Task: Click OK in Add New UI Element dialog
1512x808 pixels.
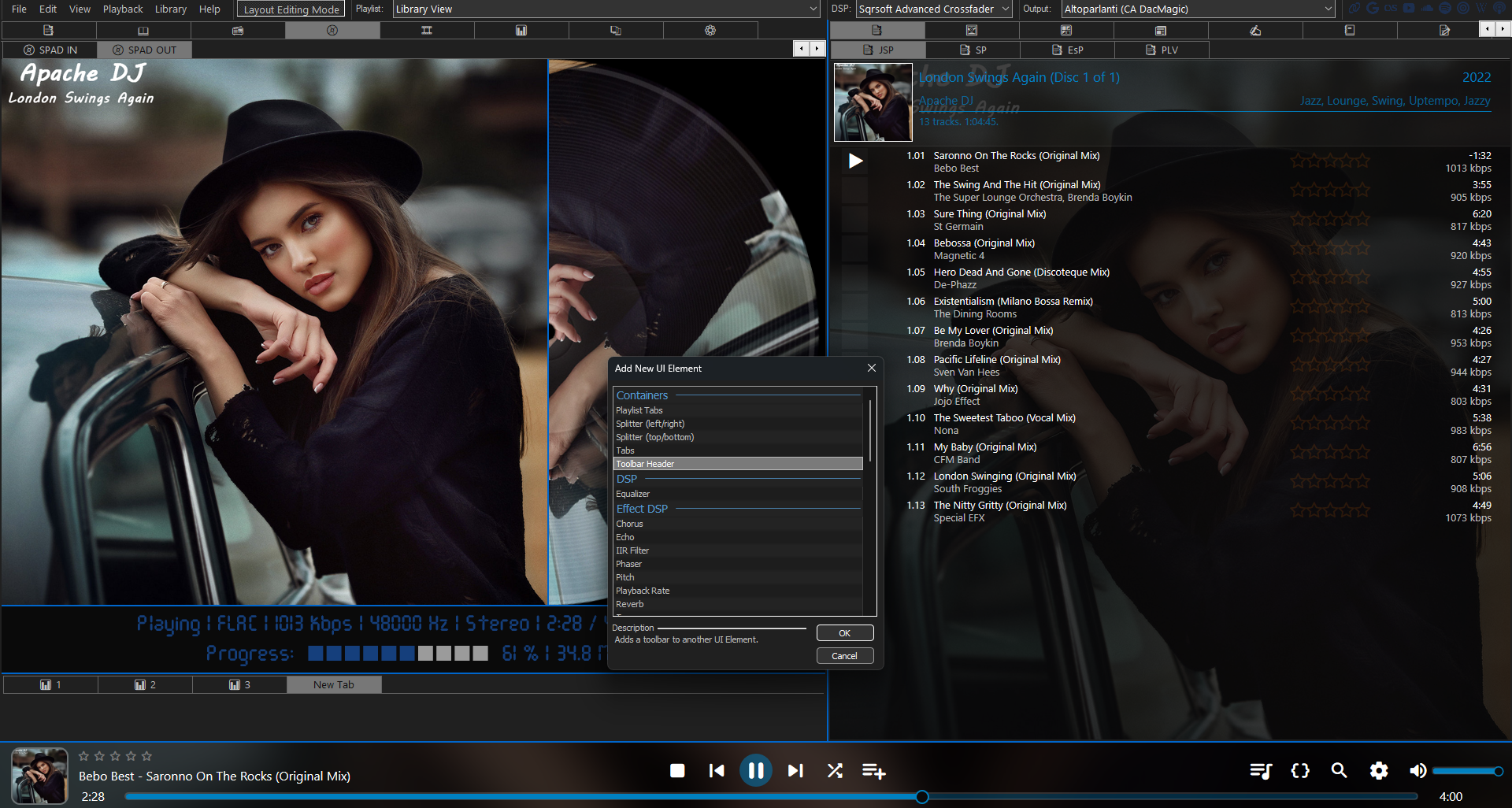Action: point(845,633)
